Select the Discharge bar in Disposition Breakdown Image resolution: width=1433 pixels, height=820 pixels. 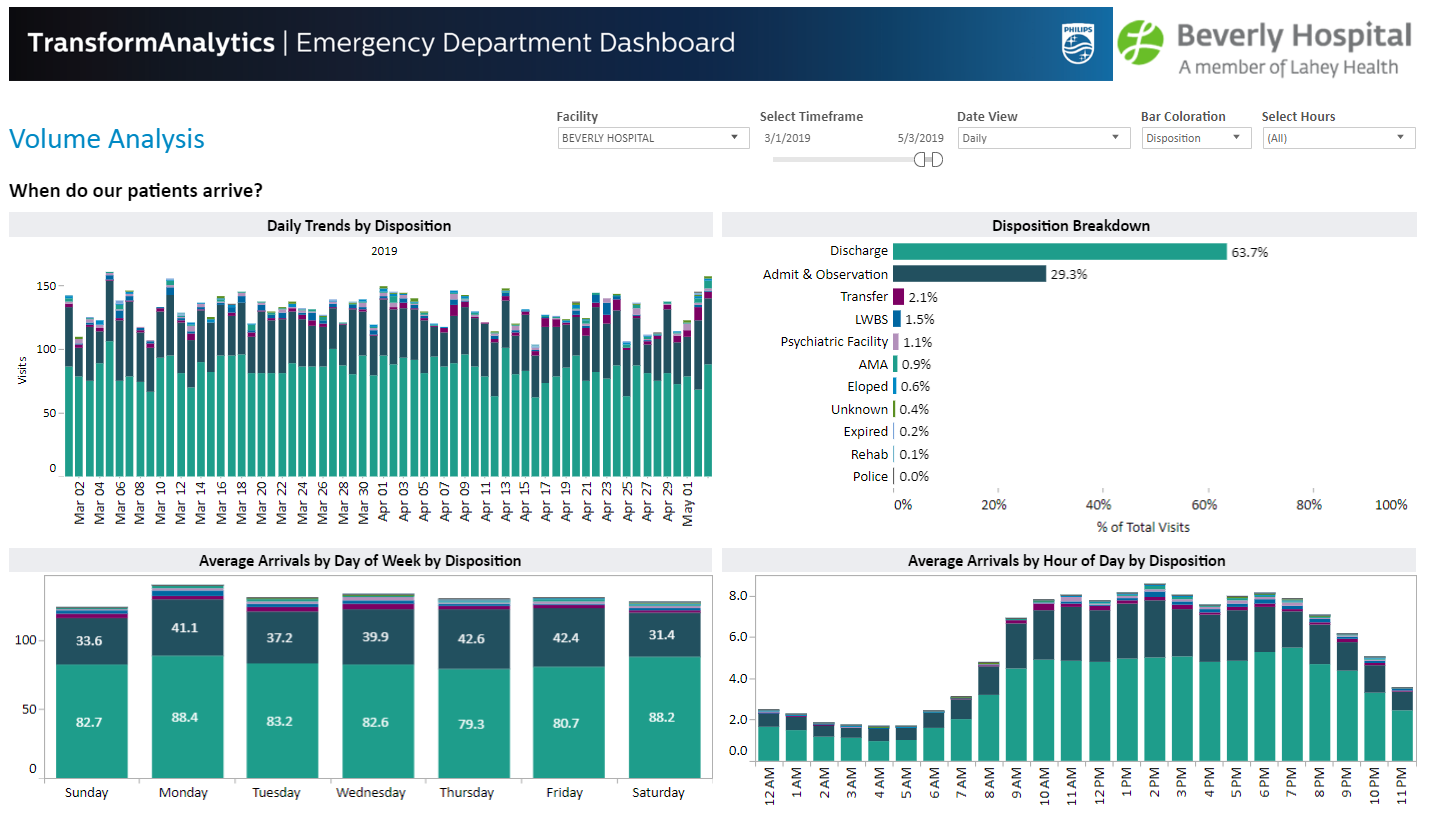[x=1059, y=252]
